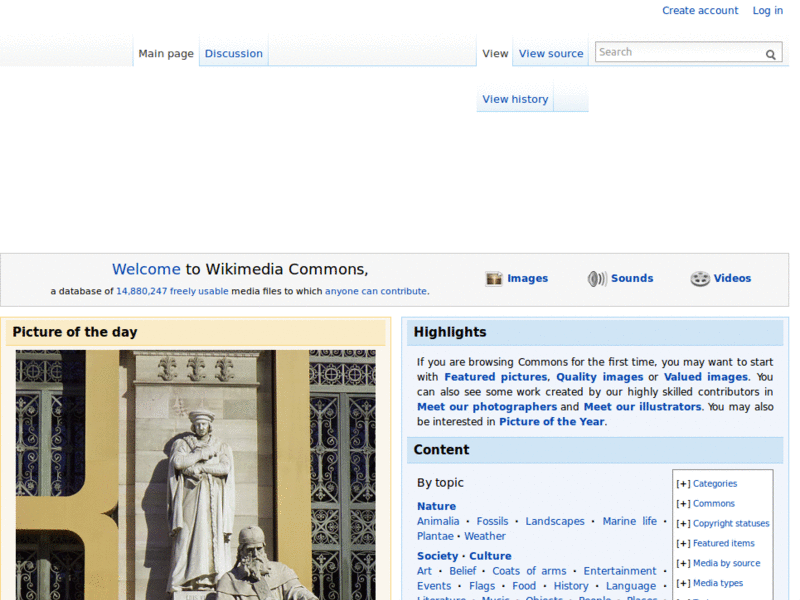The width and height of the screenshot is (800, 600).
Task: Open the Main page tab
Action: click(x=166, y=54)
